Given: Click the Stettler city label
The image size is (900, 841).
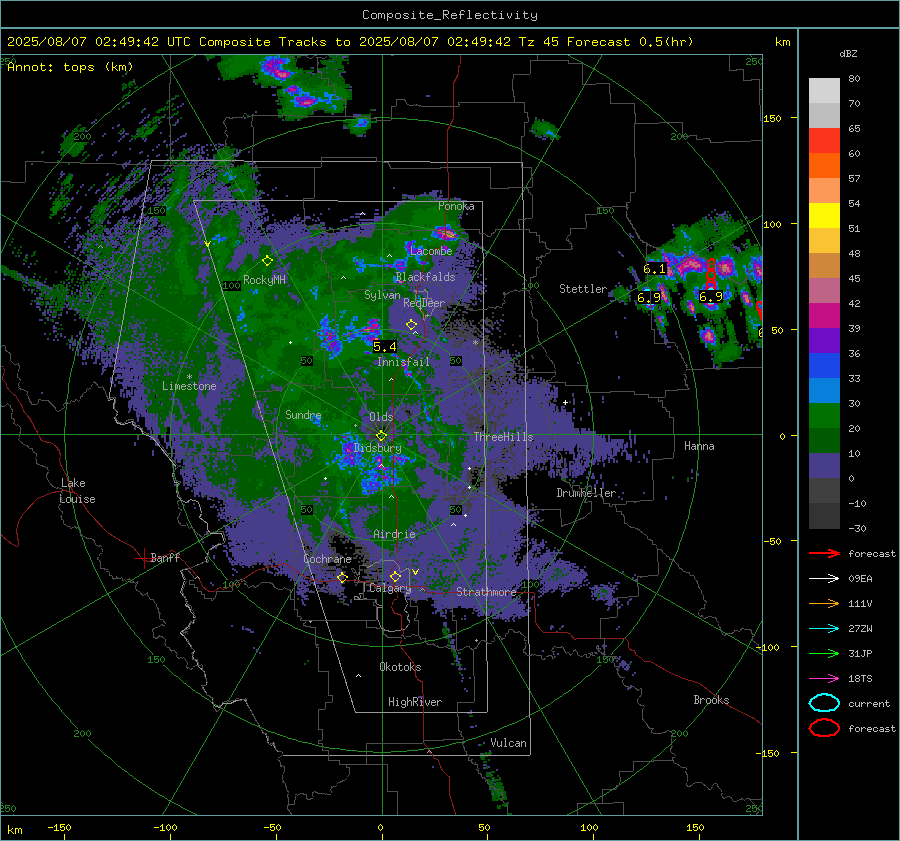Looking at the screenshot, I should [x=583, y=289].
